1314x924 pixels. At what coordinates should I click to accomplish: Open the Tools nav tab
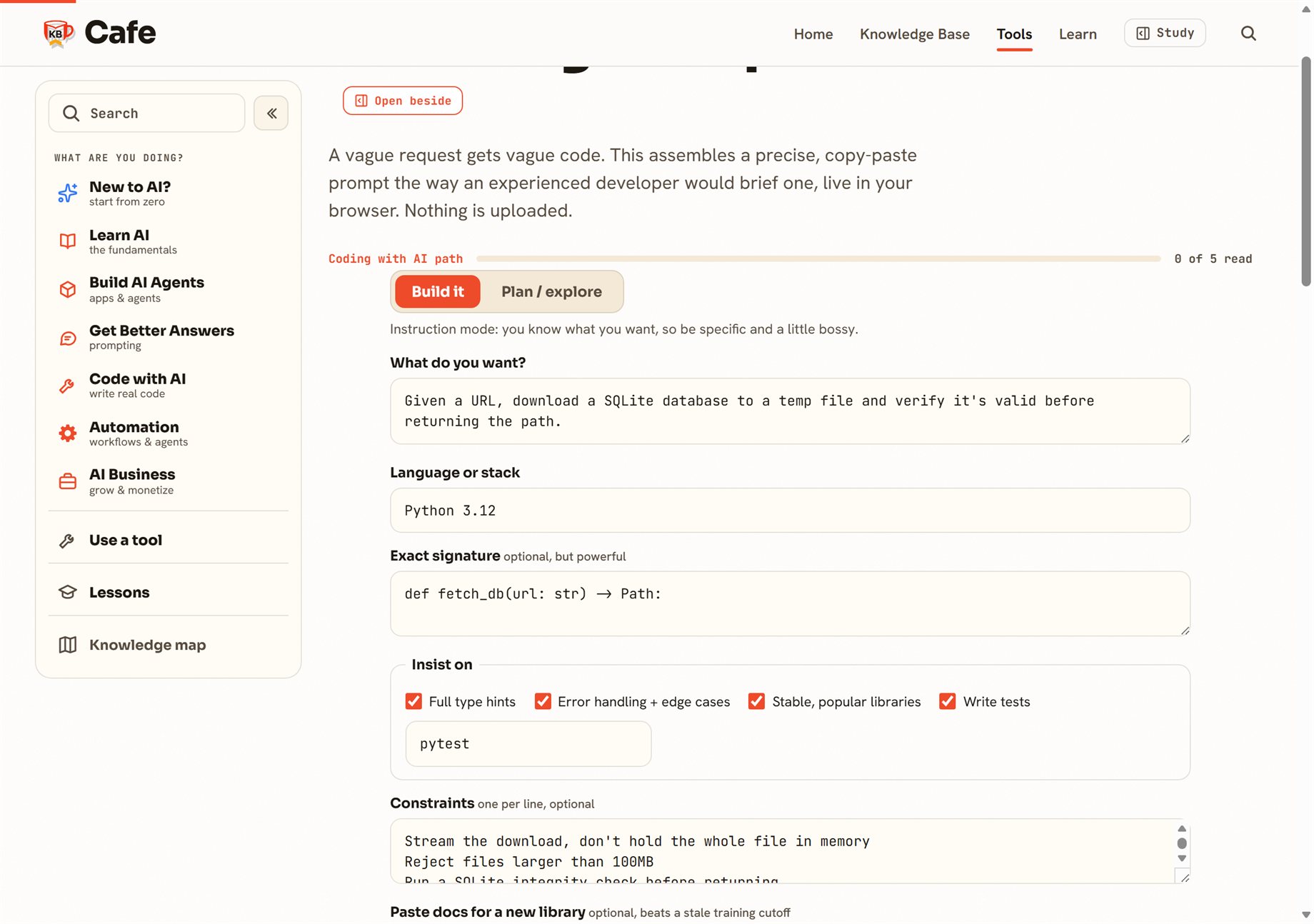1014,34
